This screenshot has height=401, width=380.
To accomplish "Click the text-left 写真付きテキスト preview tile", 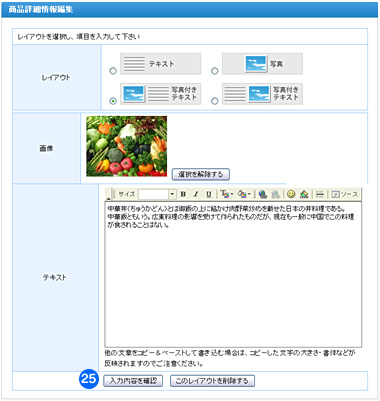I will [x=262, y=94].
